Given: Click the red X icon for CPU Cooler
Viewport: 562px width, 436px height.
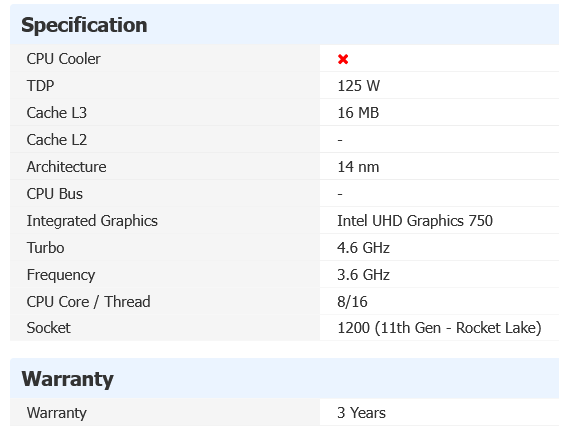Looking at the screenshot, I should coord(343,59).
